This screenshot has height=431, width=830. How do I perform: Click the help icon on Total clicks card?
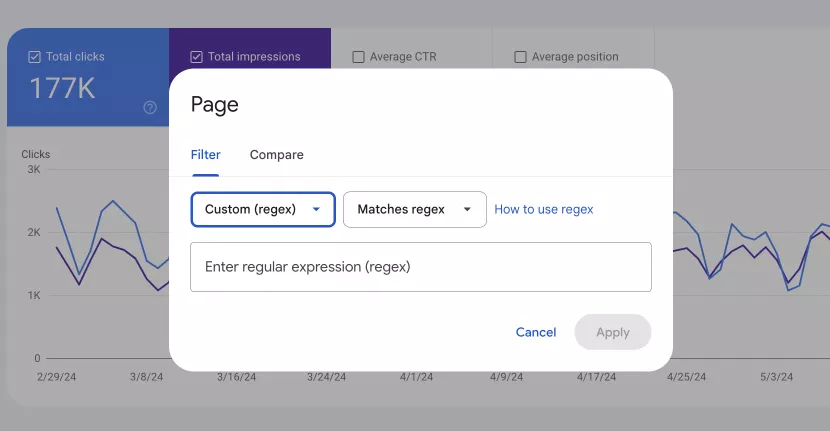[x=150, y=107]
